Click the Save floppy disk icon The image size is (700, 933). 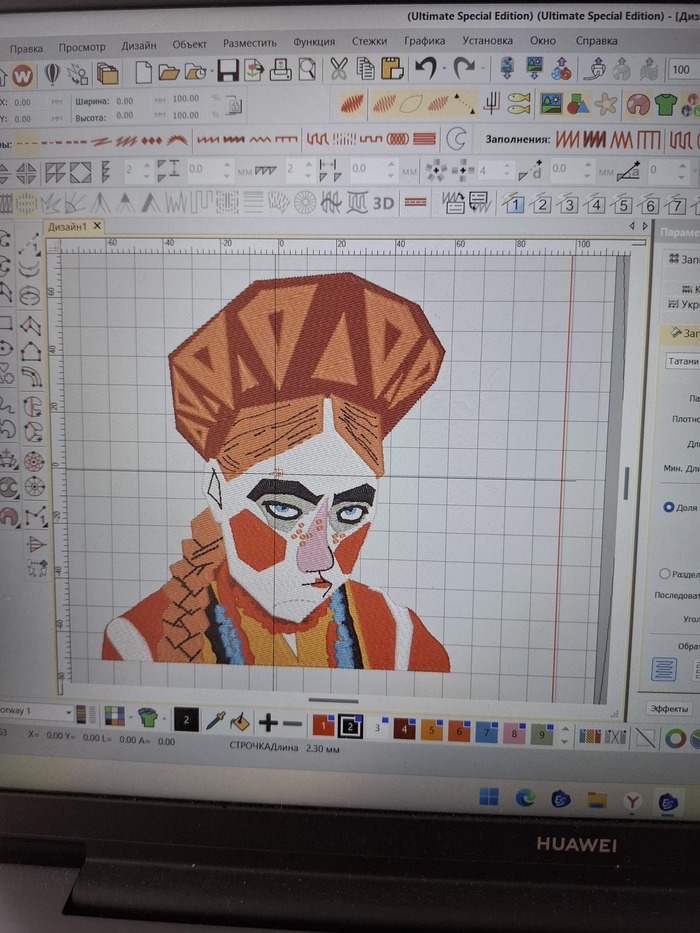tap(228, 70)
